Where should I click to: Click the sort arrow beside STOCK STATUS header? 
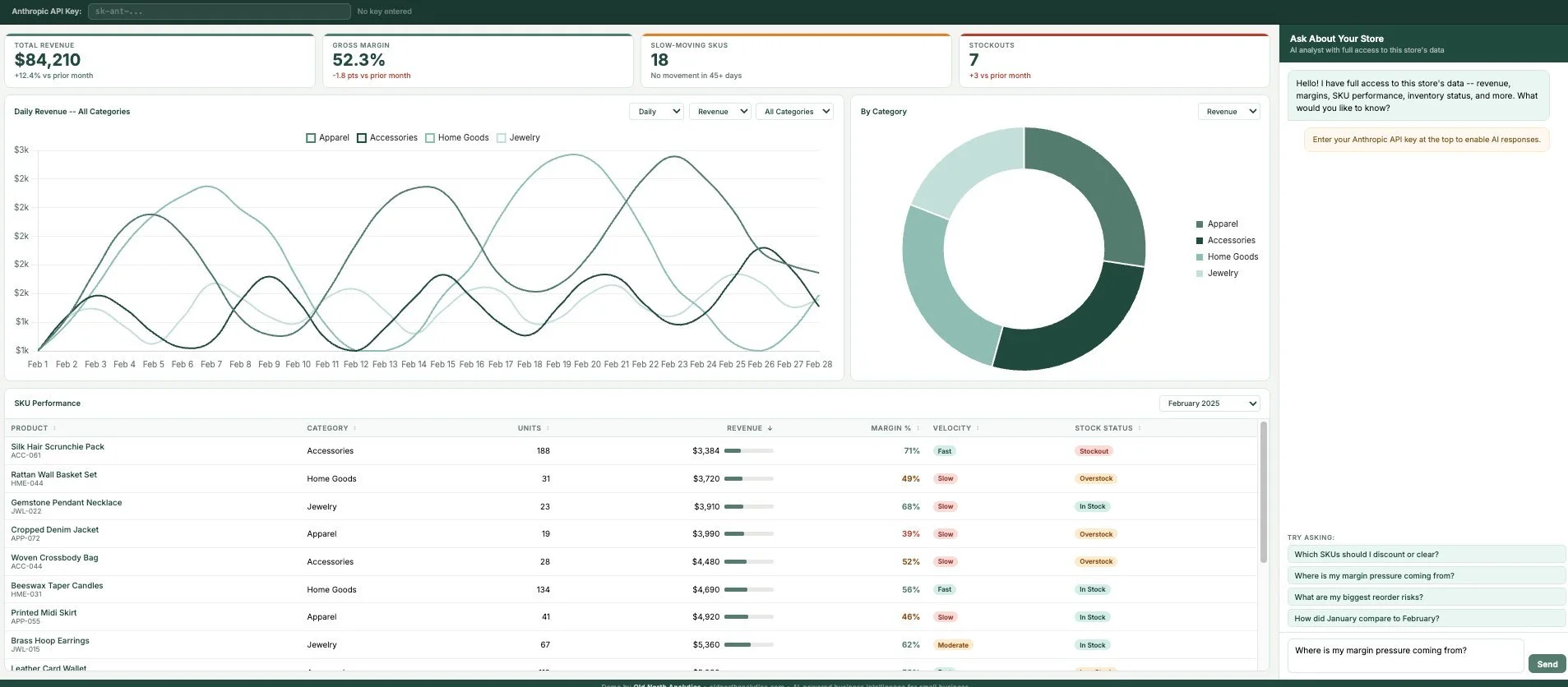[1140, 428]
